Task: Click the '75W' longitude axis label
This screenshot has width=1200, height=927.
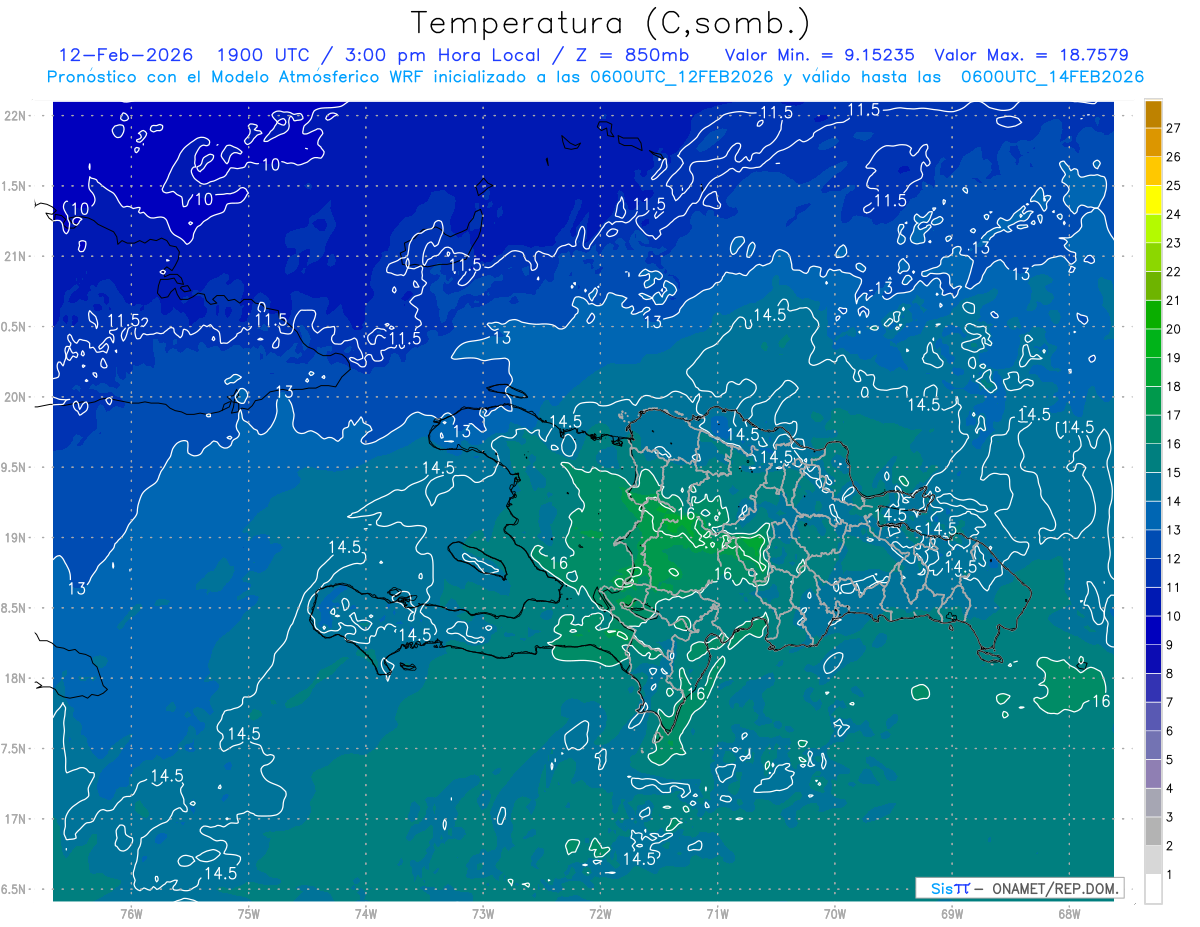Action: 249,914
